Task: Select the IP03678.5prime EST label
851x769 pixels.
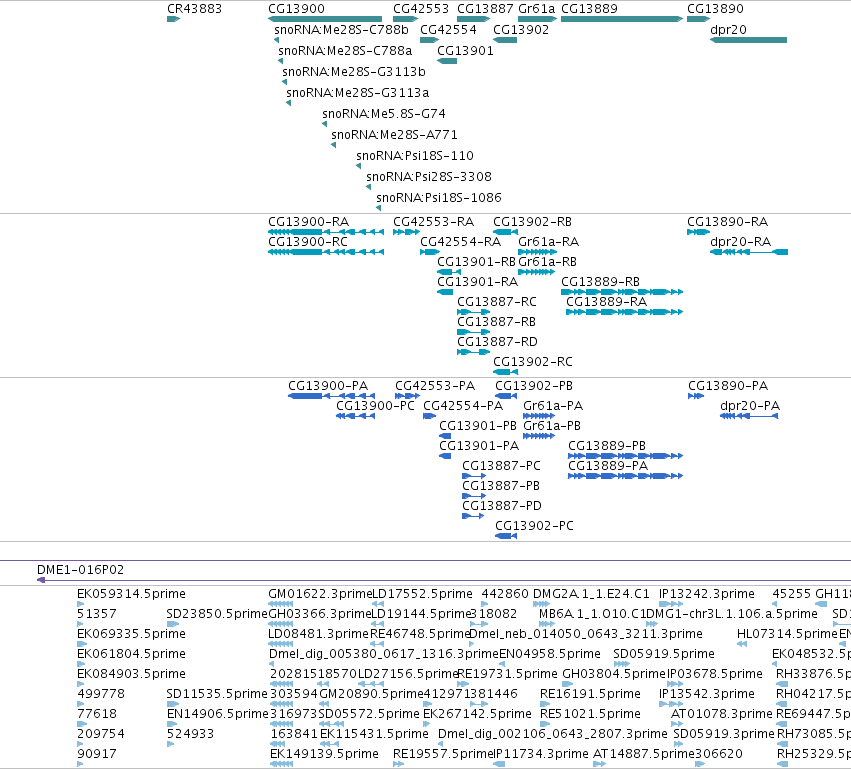Action: (x=715, y=673)
